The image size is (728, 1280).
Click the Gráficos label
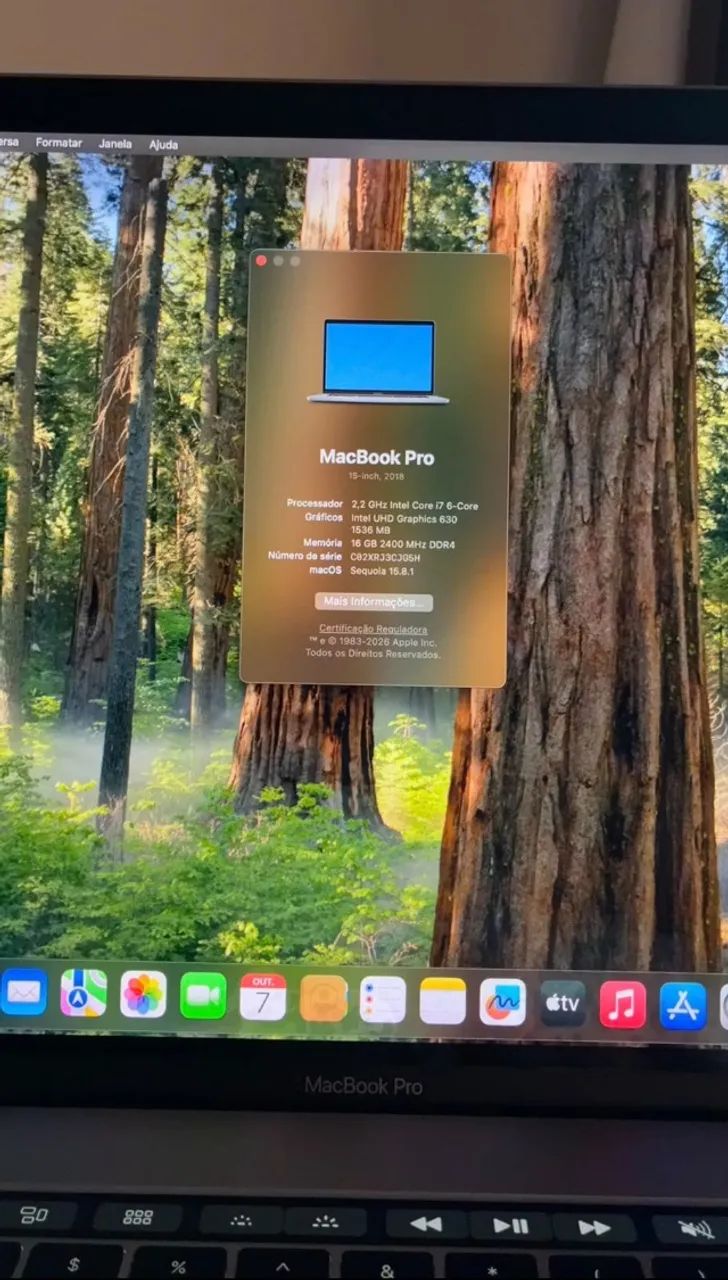[x=324, y=517]
